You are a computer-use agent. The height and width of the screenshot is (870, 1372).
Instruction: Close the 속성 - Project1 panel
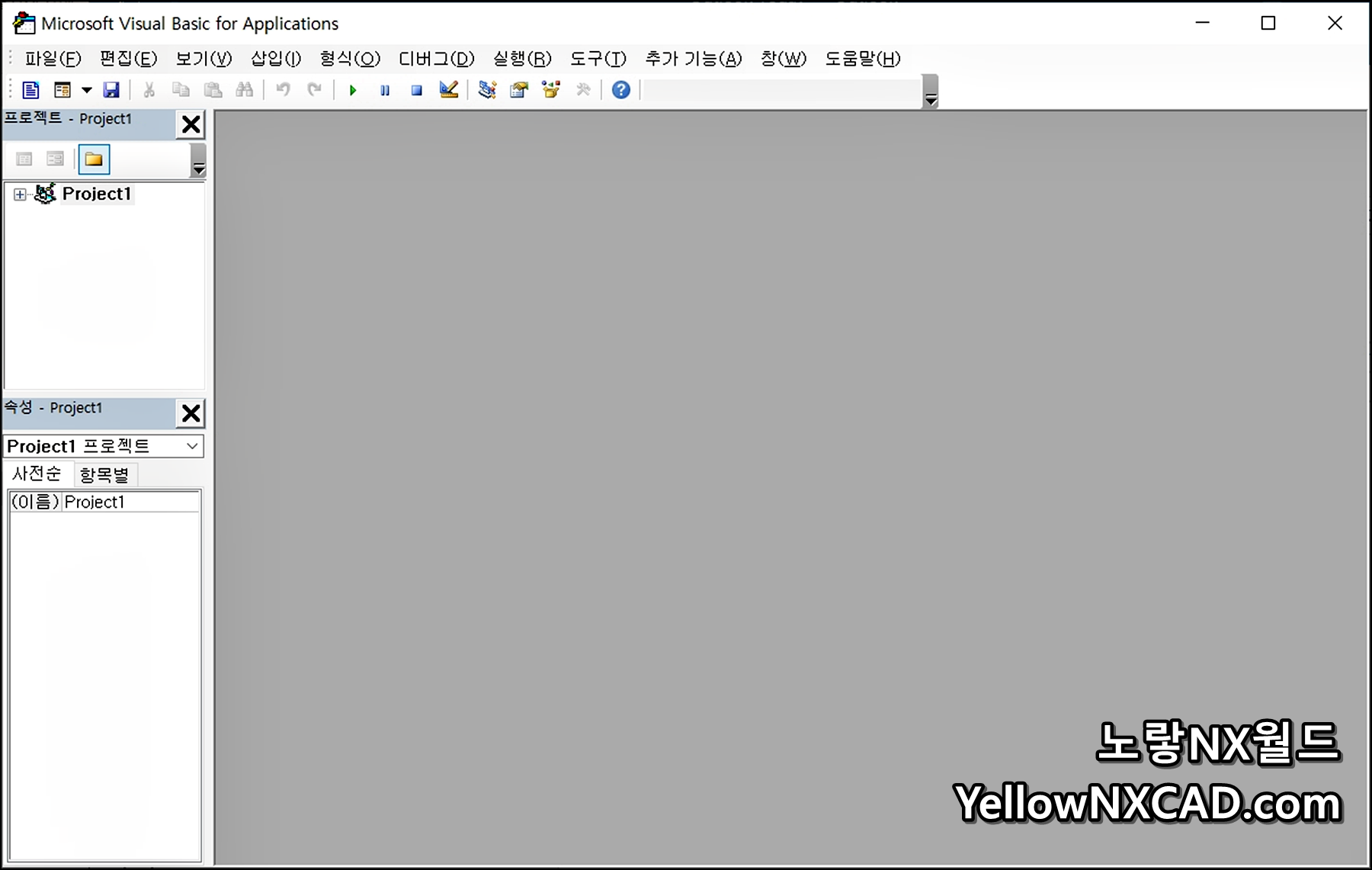click(x=191, y=413)
